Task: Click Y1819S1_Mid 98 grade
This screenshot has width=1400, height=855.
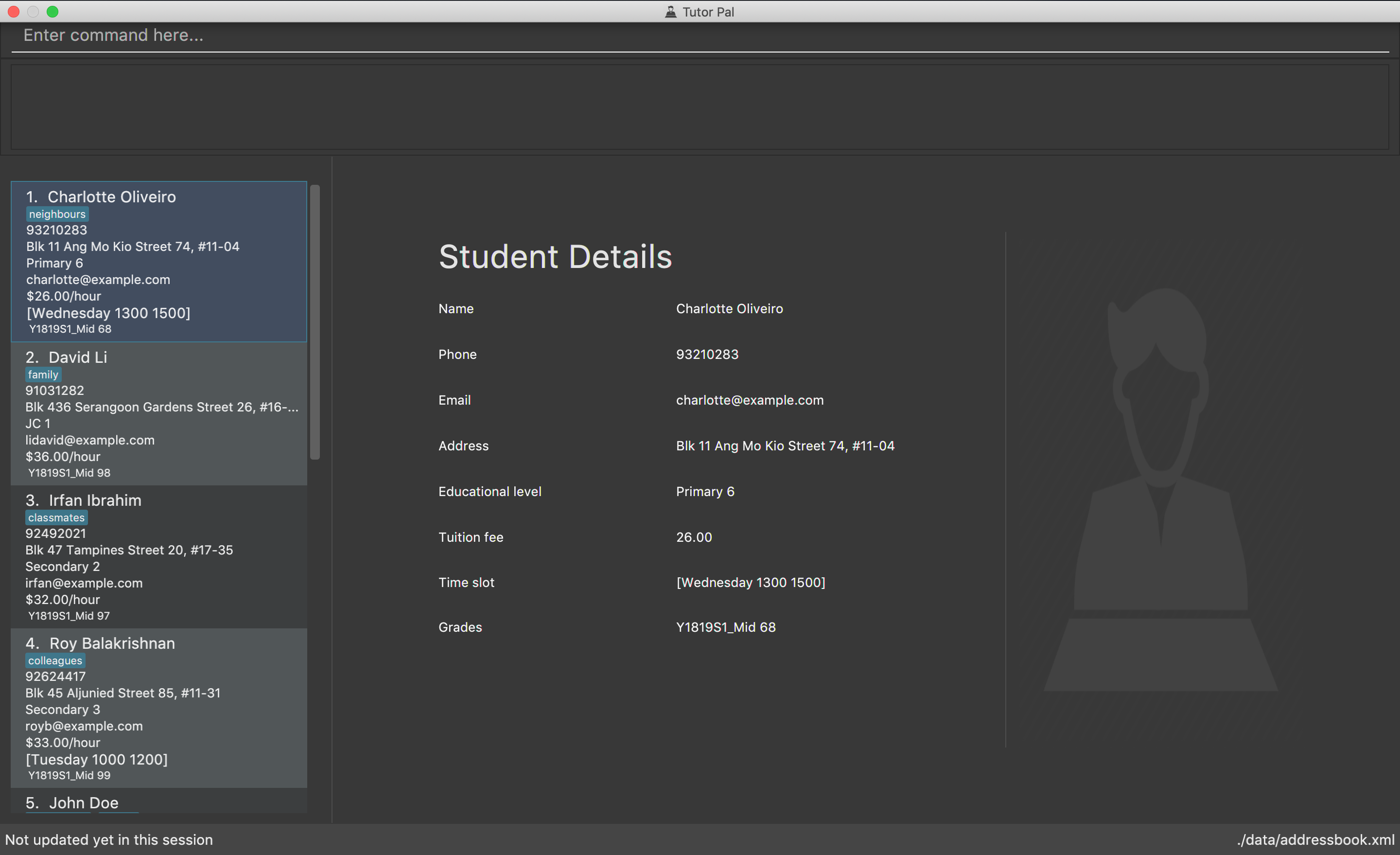Action: (x=70, y=473)
